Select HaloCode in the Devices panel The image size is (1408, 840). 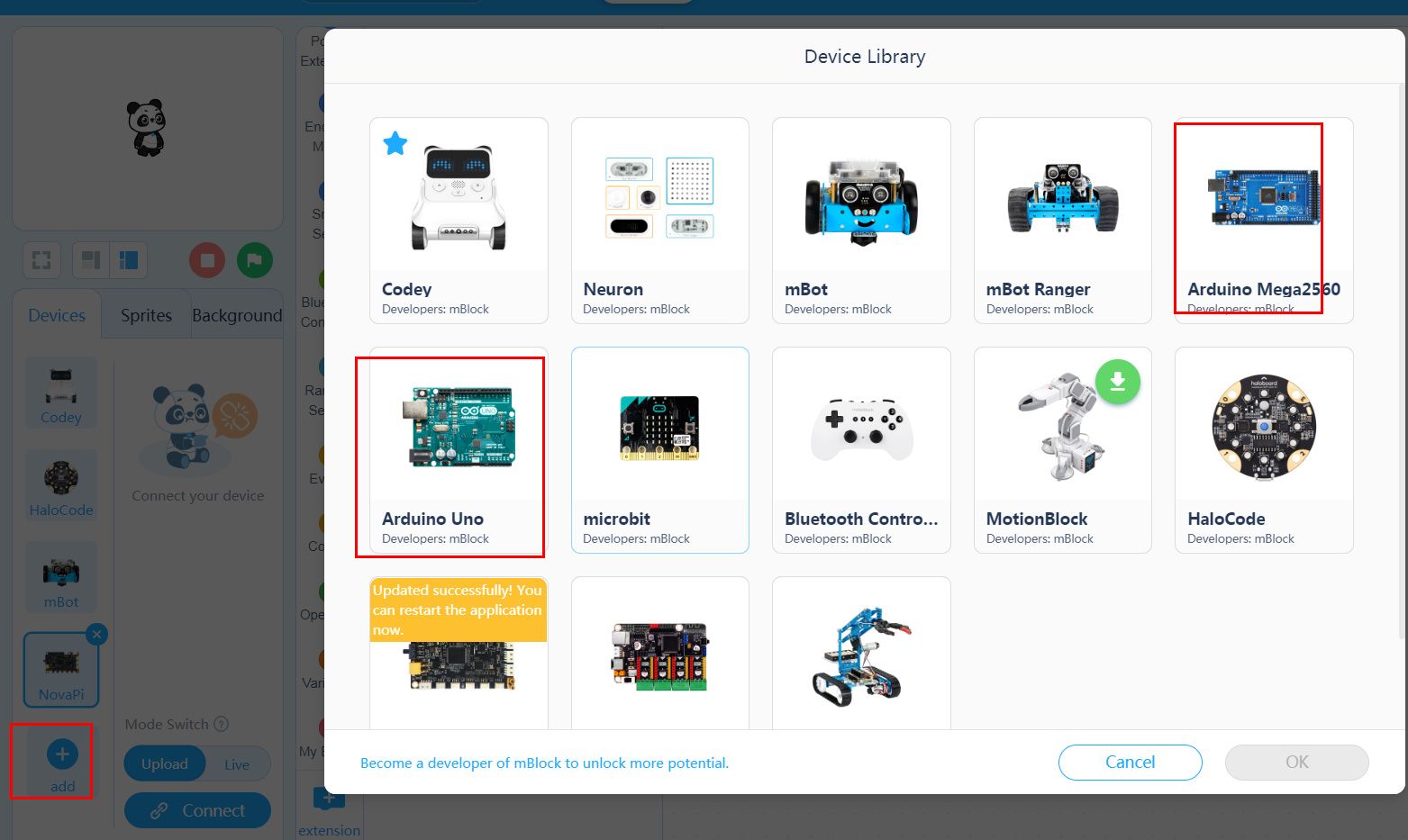[x=61, y=485]
